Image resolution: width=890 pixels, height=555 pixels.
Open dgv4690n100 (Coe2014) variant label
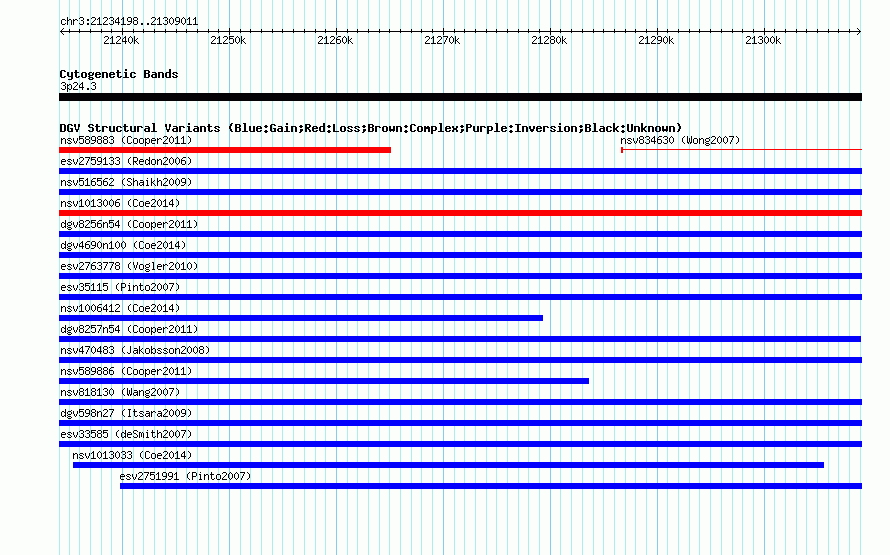(123, 245)
